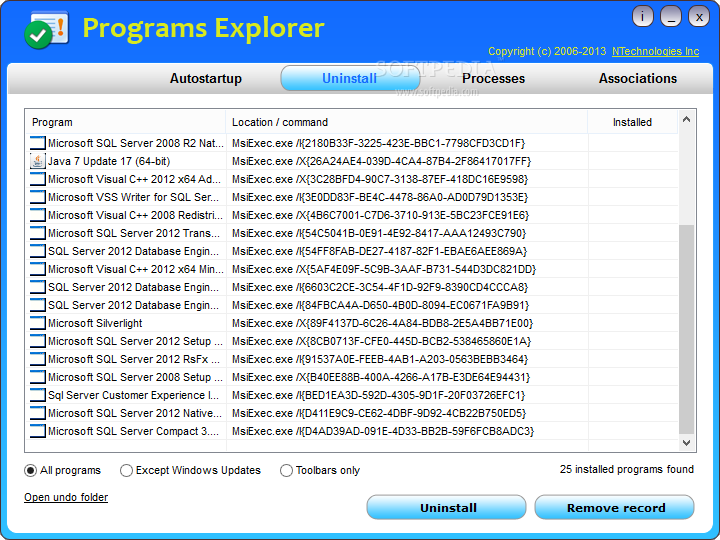Click icon next to Microsoft Silverlight

click(38, 323)
